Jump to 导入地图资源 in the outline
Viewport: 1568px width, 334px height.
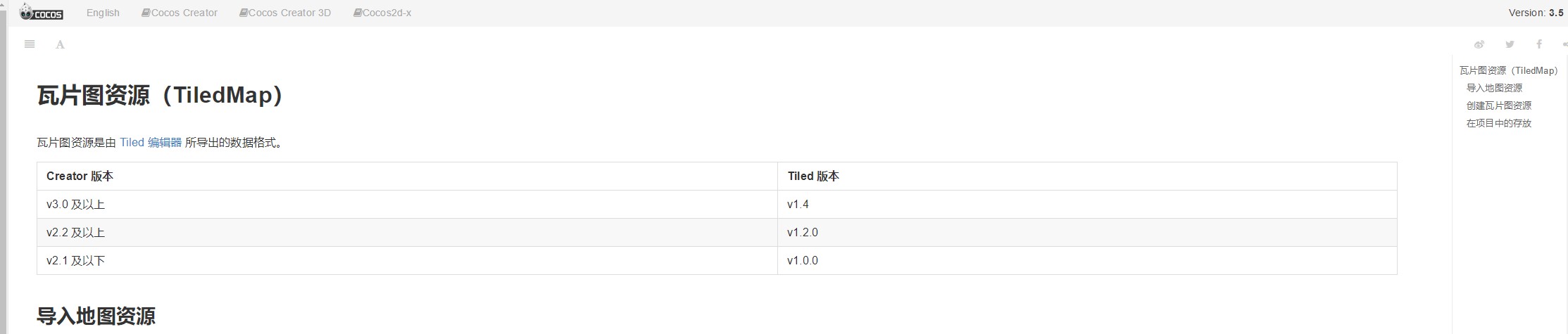point(1494,88)
